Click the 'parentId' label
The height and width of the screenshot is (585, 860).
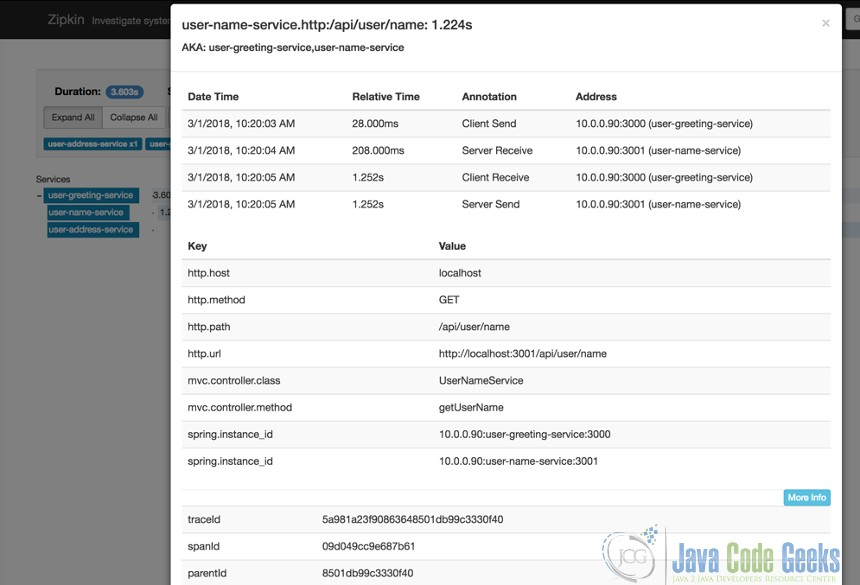click(x=207, y=573)
